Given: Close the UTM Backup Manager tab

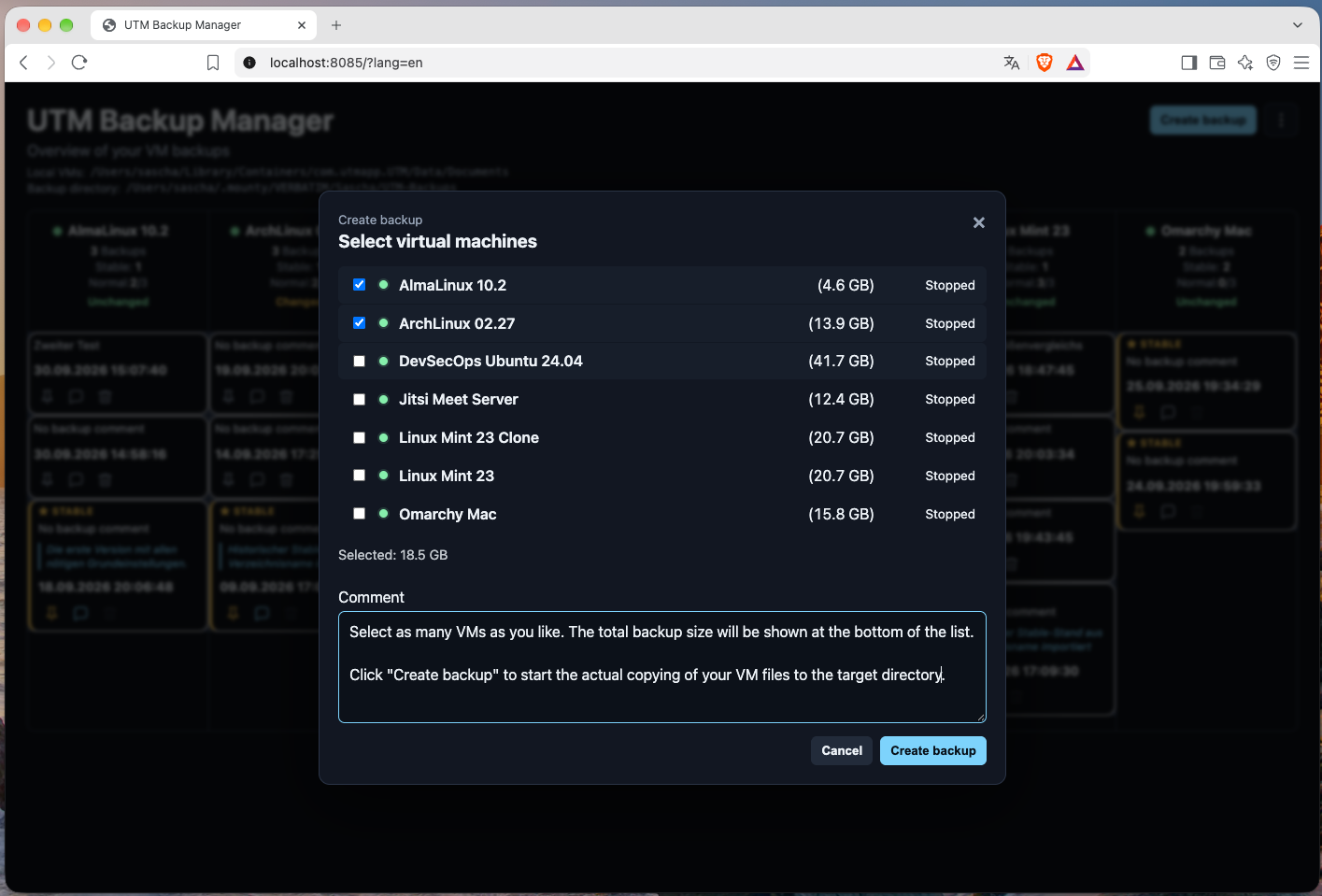Looking at the screenshot, I should pos(302,25).
